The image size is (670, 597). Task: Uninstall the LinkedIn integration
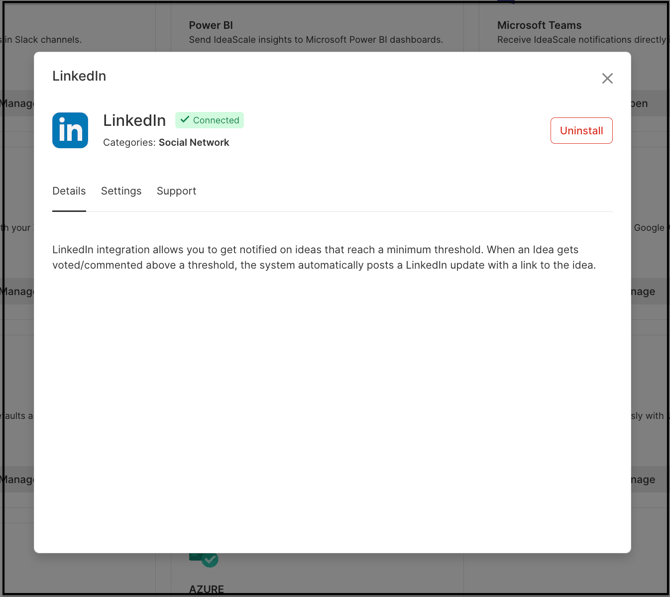[x=581, y=131]
